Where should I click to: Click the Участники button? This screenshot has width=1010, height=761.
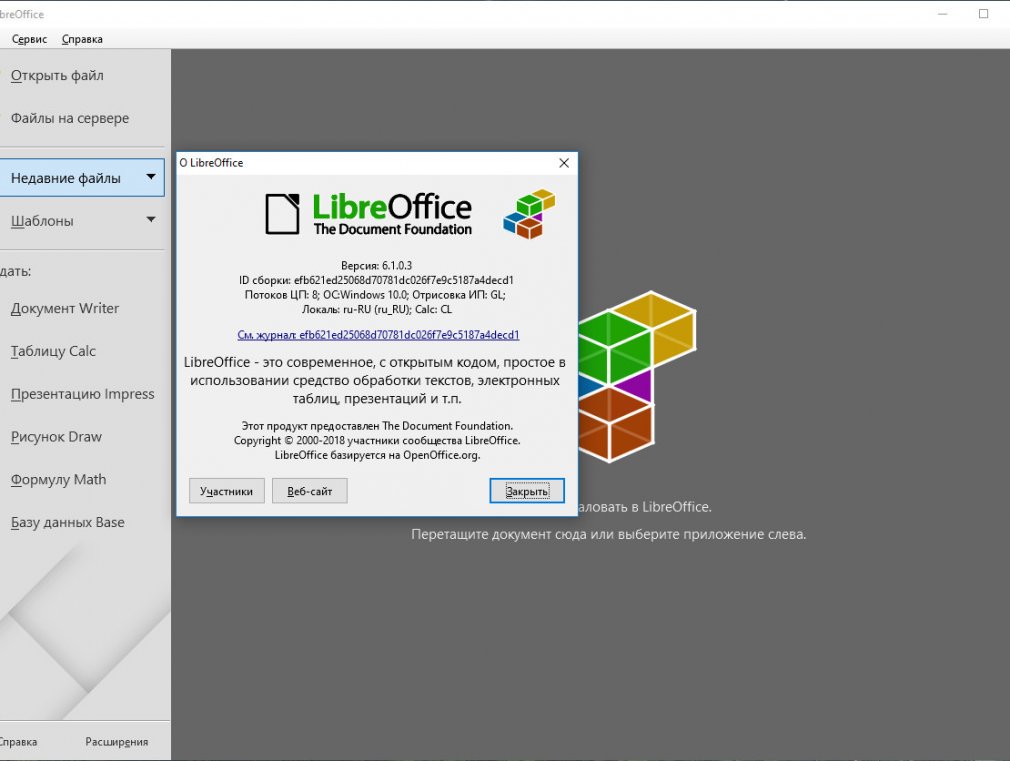(x=226, y=491)
